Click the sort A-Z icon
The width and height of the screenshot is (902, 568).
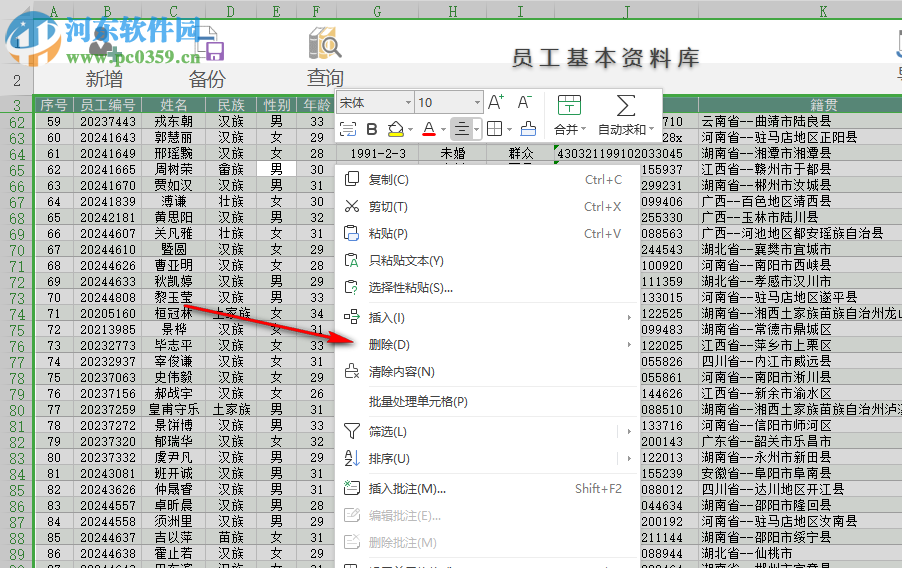tap(352, 459)
